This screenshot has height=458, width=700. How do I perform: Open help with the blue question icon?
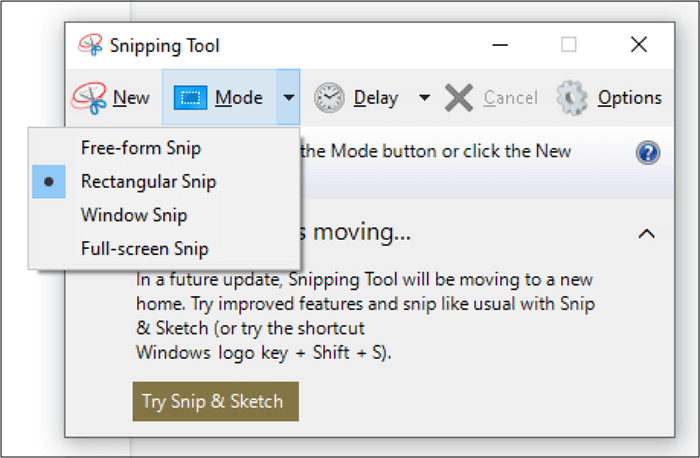coord(648,152)
